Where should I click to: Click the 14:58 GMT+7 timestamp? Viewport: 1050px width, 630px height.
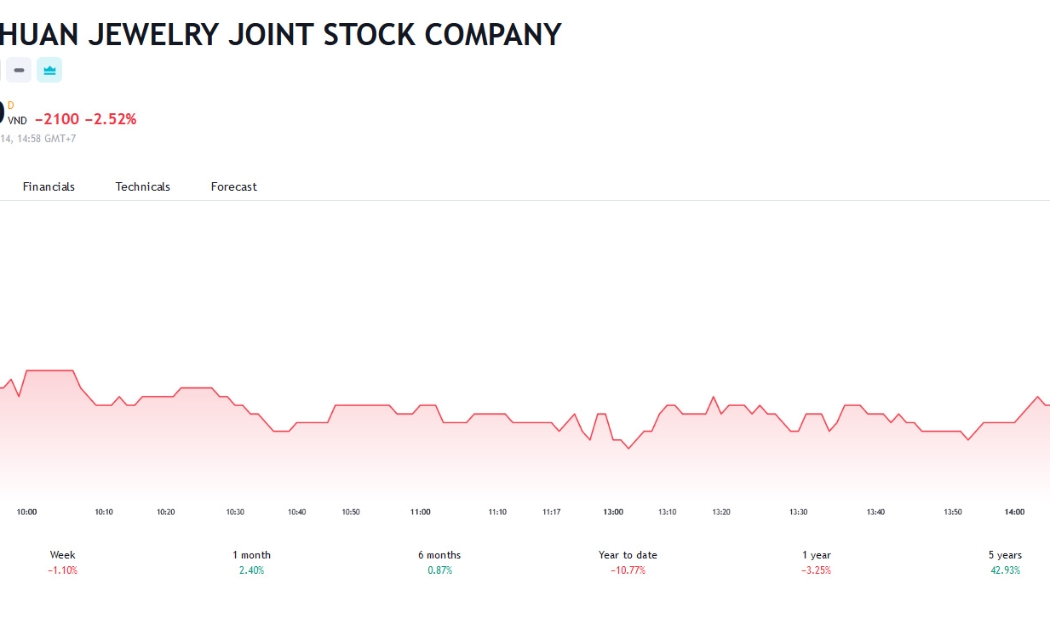coord(46,139)
